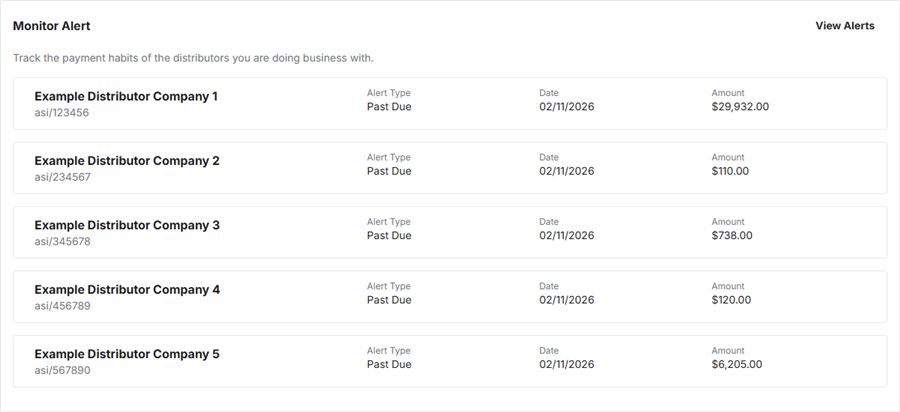Click the asi/123456 identifier
This screenshot has width=900, height=412.
tap(62, 113)
